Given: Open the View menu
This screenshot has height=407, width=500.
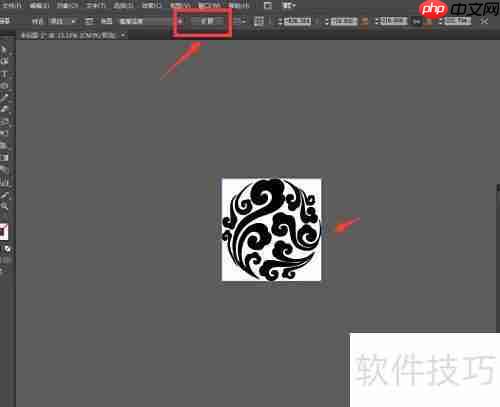Looking at the screenshot, I should click(180, 5).
